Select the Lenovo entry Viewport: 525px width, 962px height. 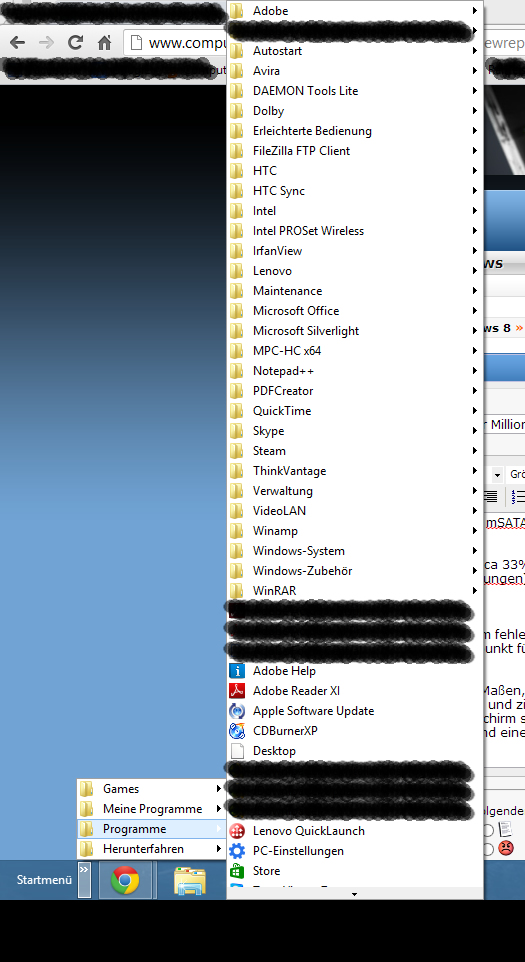pos(355,271)
